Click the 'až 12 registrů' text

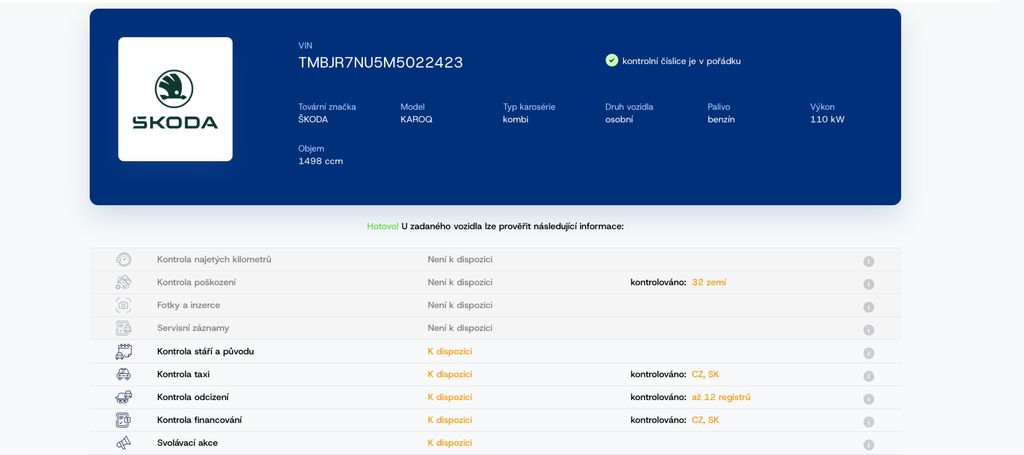721,397
